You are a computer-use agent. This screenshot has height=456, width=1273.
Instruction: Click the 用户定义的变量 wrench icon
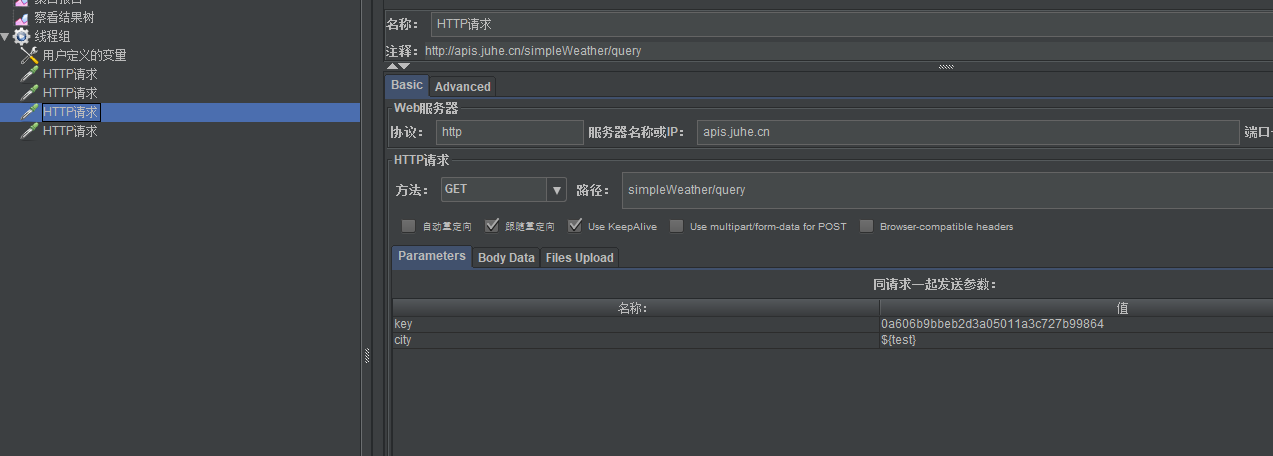tap(30, 56)
